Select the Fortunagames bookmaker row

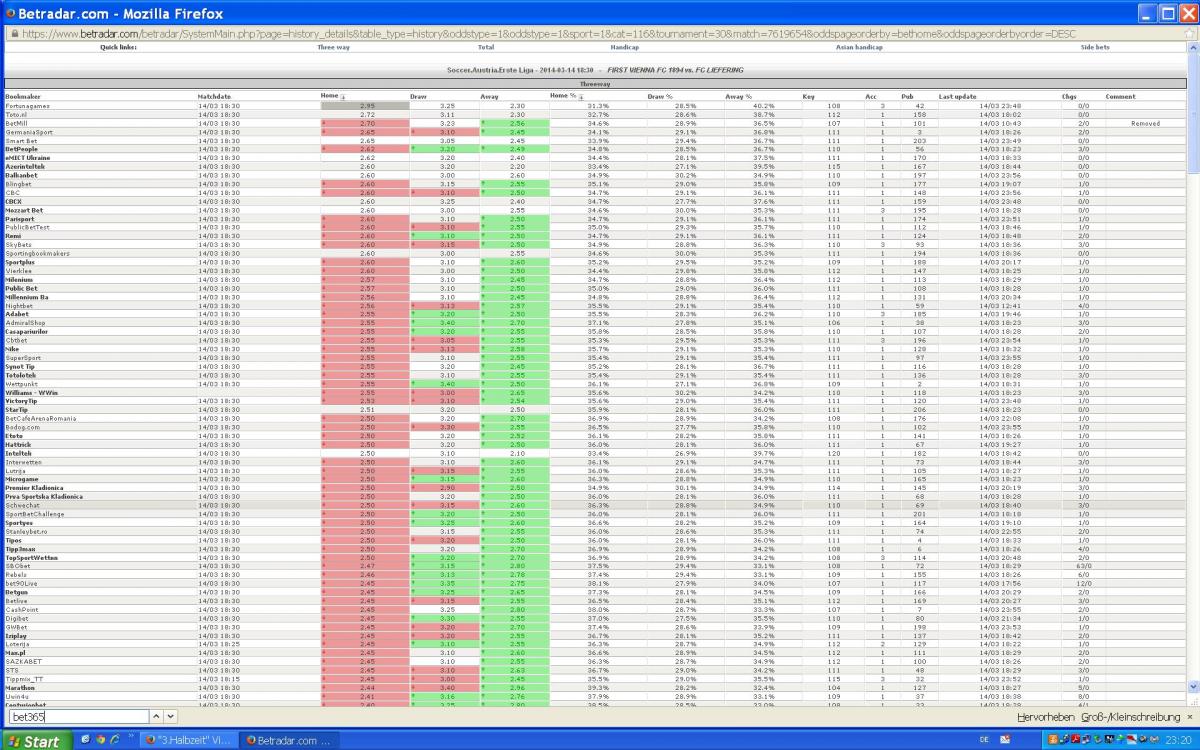click(x=595, y=106)
